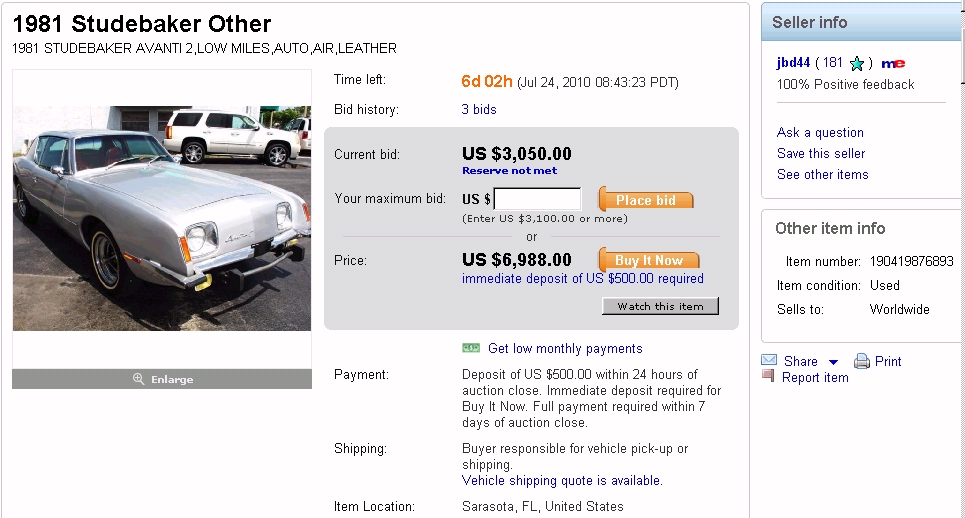965x518 pixels.
Task: Click the seller's teal feedback star
Action: (856, 63)
